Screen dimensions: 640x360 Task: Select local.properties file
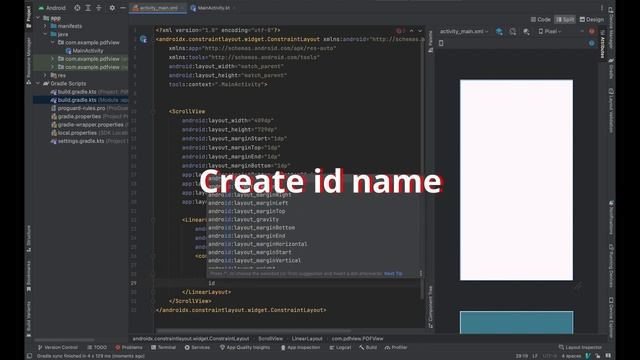pos(89,133)
